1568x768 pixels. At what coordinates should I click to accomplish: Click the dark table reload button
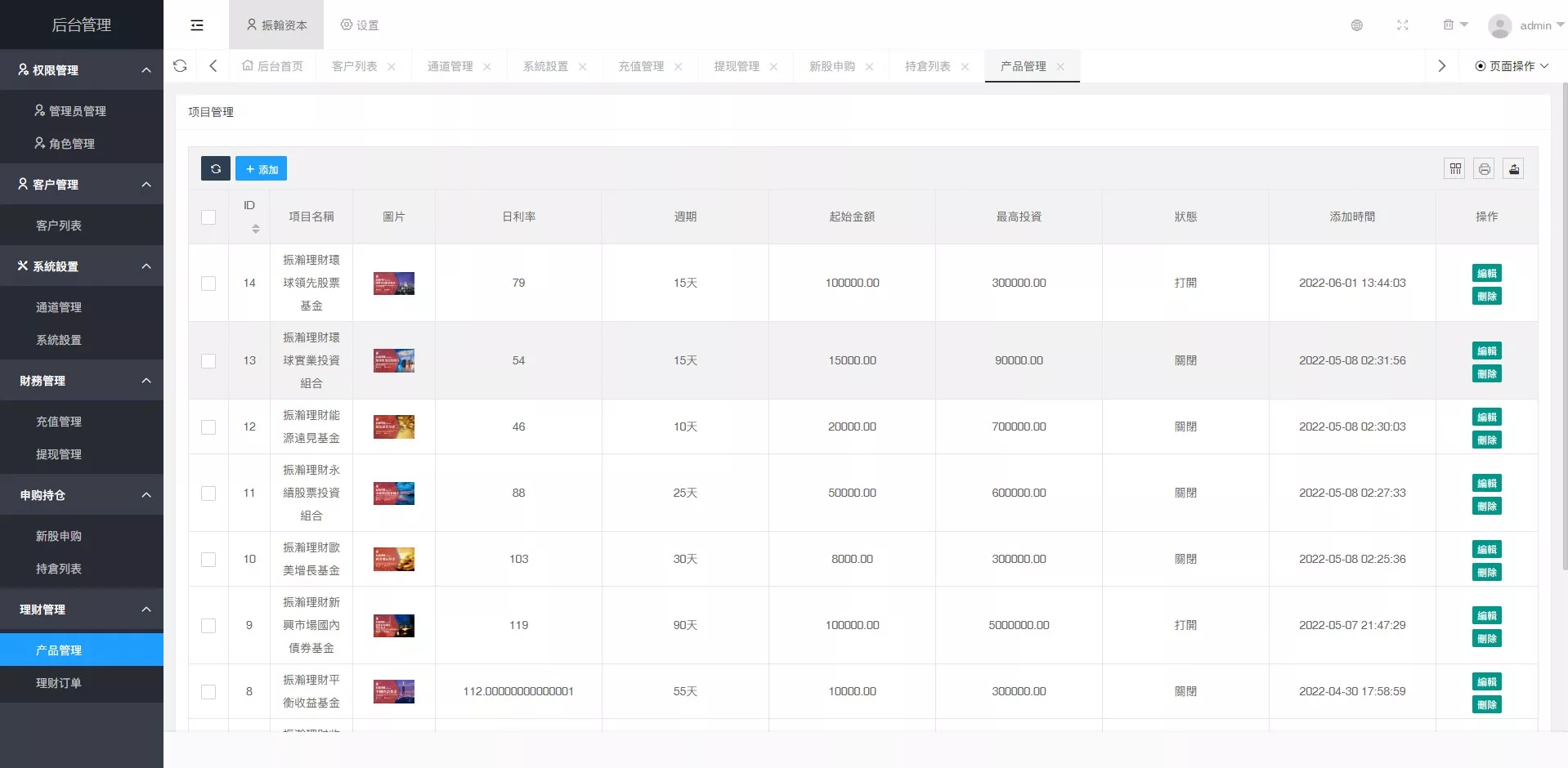[216, 168]
